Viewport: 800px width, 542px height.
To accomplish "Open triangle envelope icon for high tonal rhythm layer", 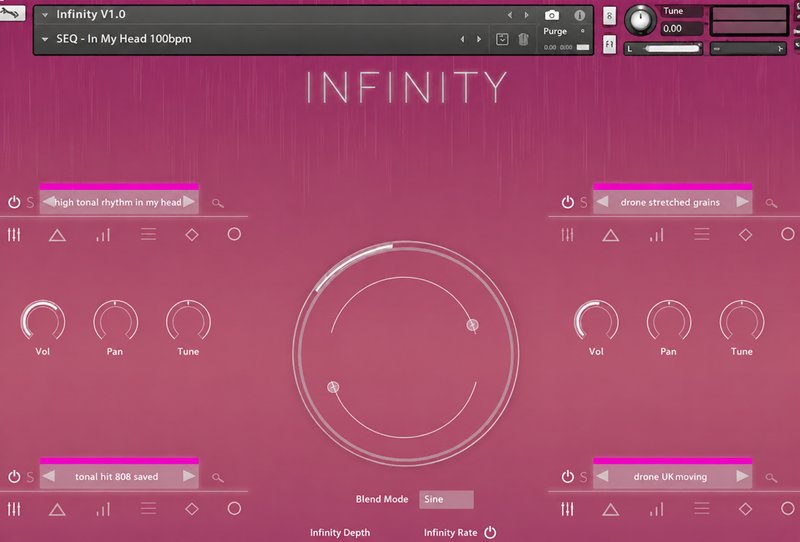I will (x=57, y=235).
